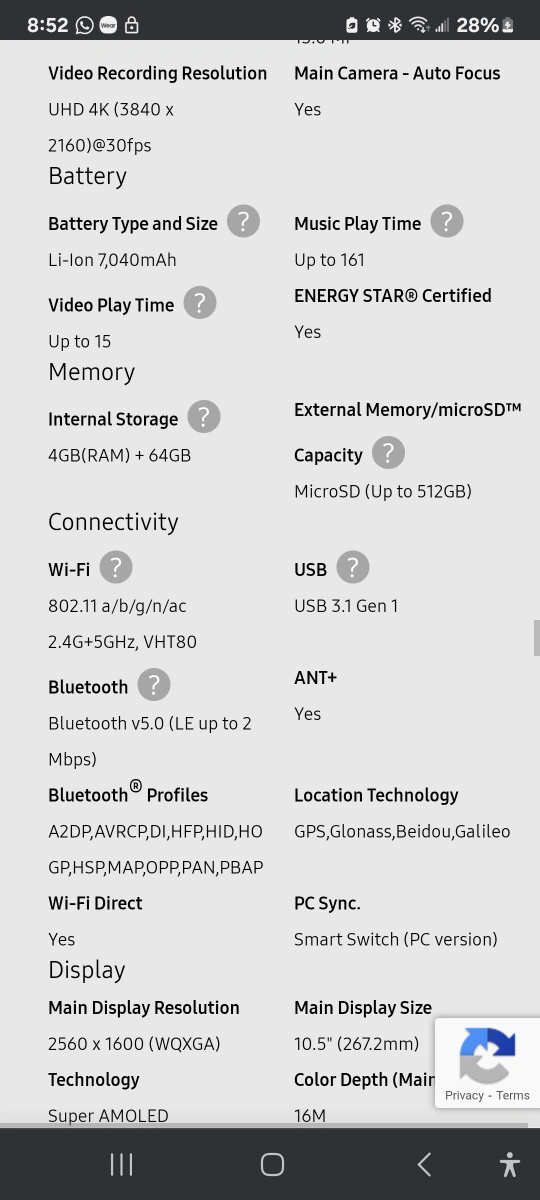The height and width of the screenshot is (1200, 540).
Task: Tap the Main Display Resolution label
Action: pos(144,1007)
